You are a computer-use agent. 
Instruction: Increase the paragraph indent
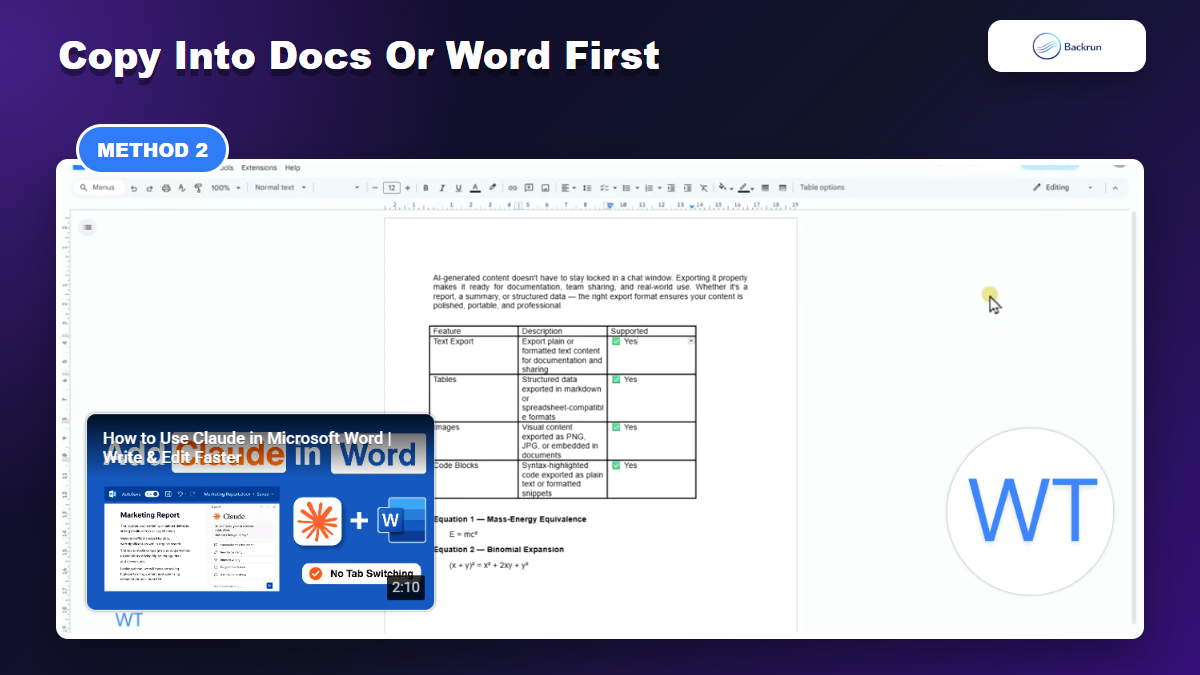687,188
